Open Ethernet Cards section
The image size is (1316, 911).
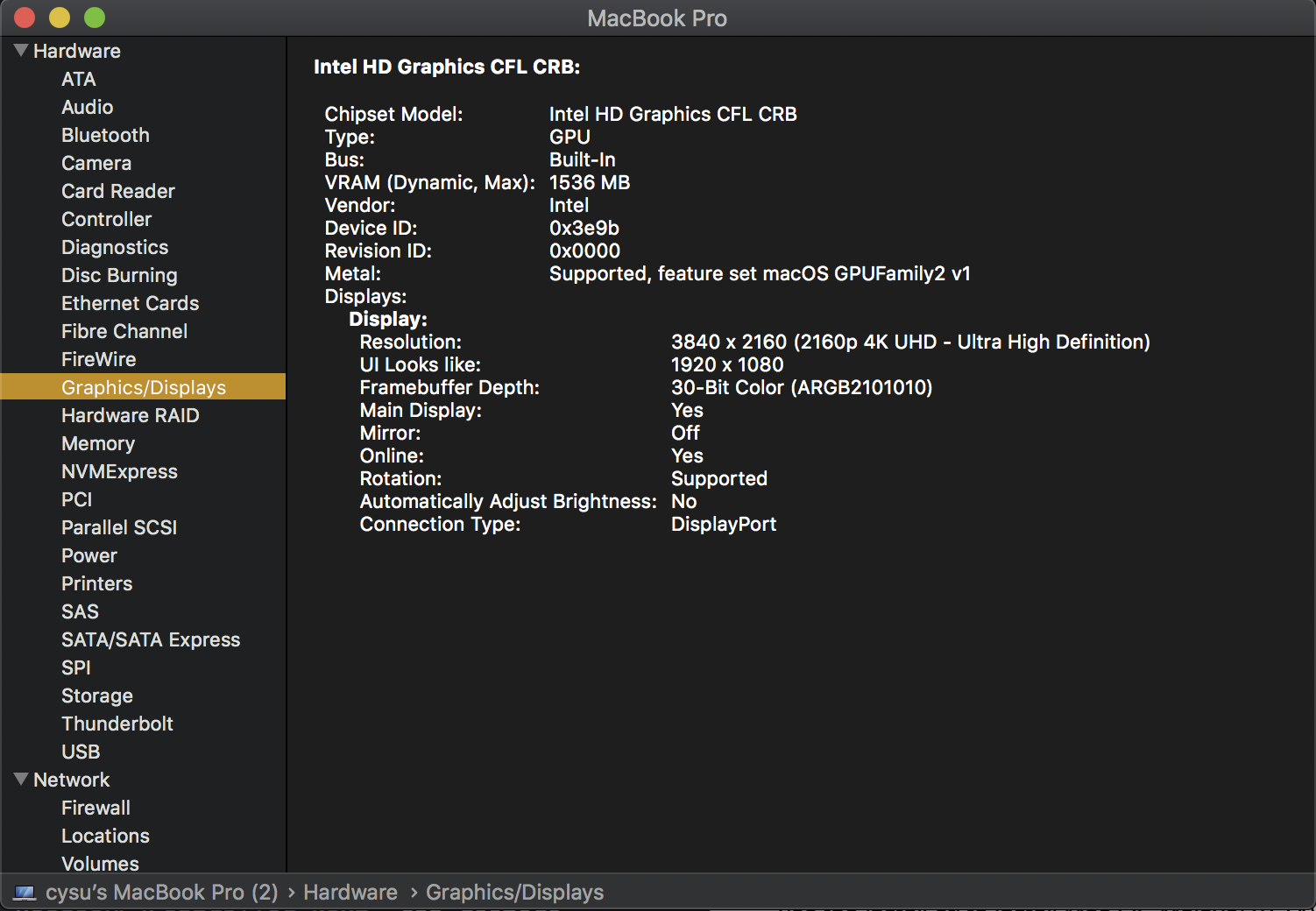(131, 303)
